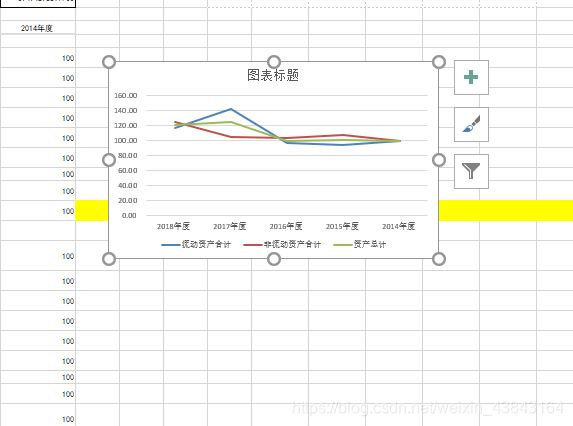Click the 80.00 vertical axis value
This screenshot has height=426, width=573.
pyautogui.click(x=128, y=156)
